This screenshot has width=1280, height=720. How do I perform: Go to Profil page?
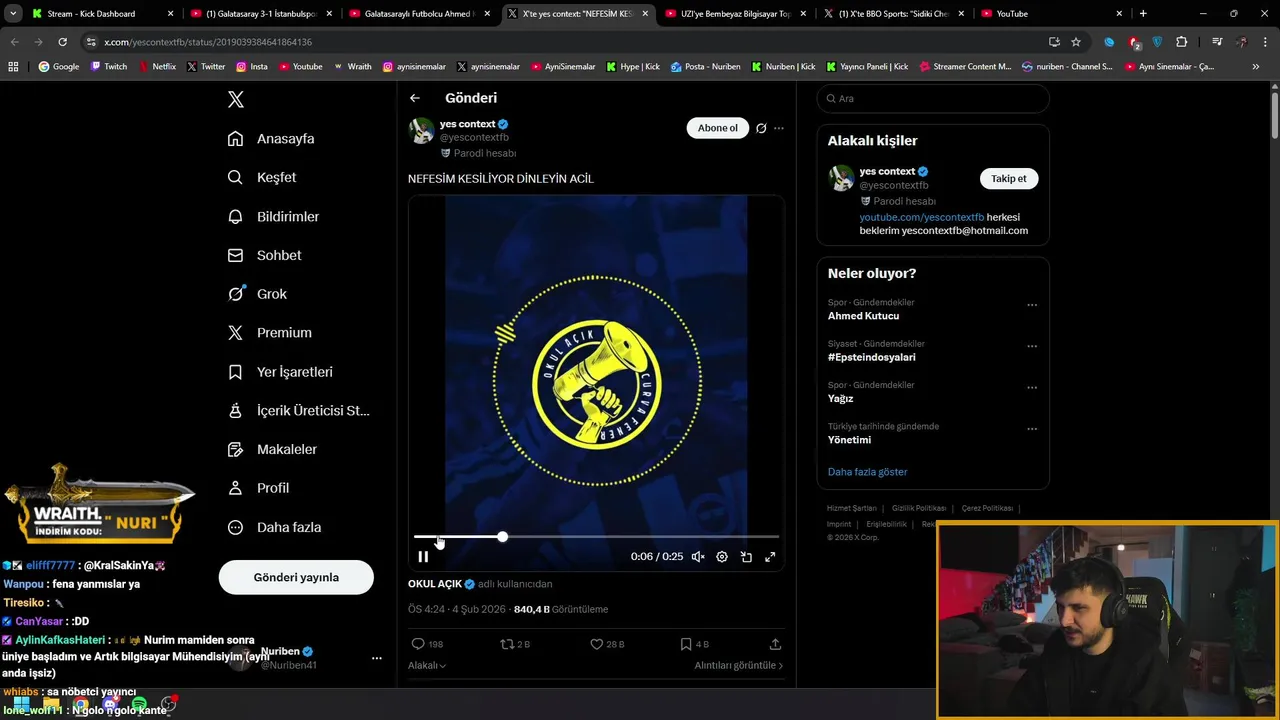coord(258,488)
